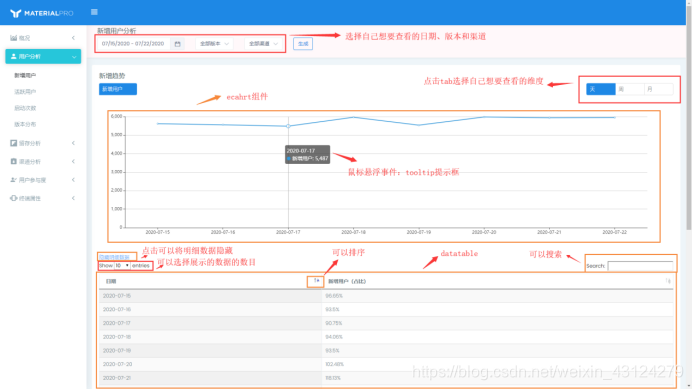Click the 隐藏明细数据 link
Viewport: 693px width, 390px height.
click(x=114, y=257)
